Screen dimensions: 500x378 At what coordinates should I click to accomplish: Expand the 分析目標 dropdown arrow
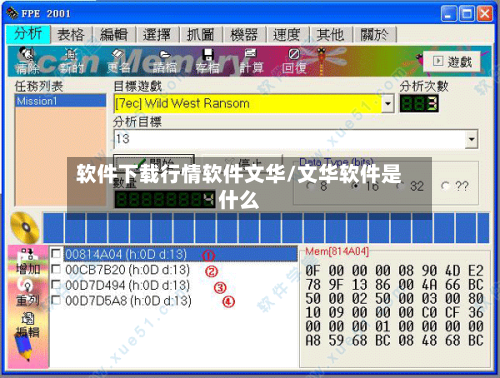471,139
